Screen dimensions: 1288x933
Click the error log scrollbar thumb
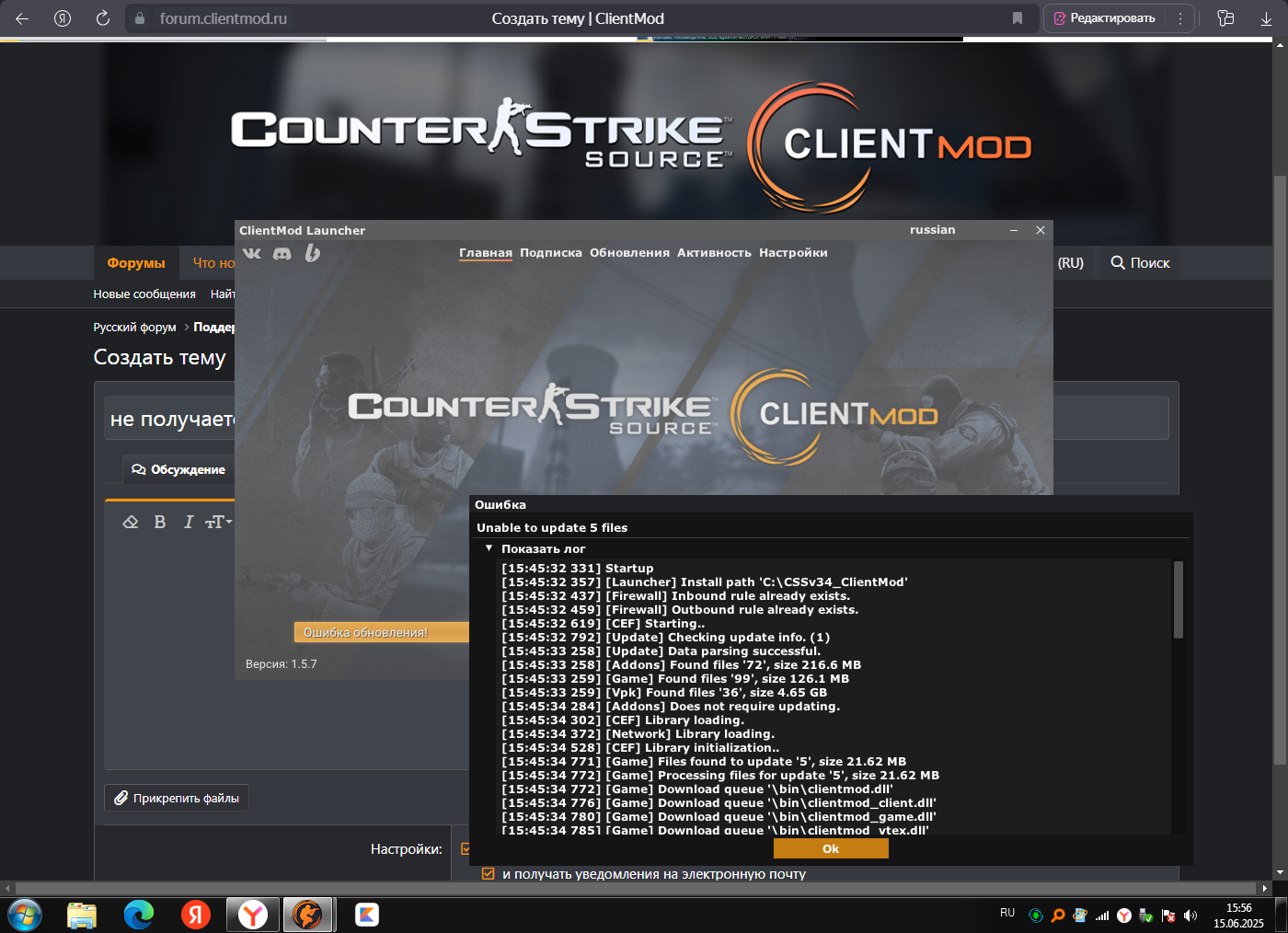tap(1179, 600)
